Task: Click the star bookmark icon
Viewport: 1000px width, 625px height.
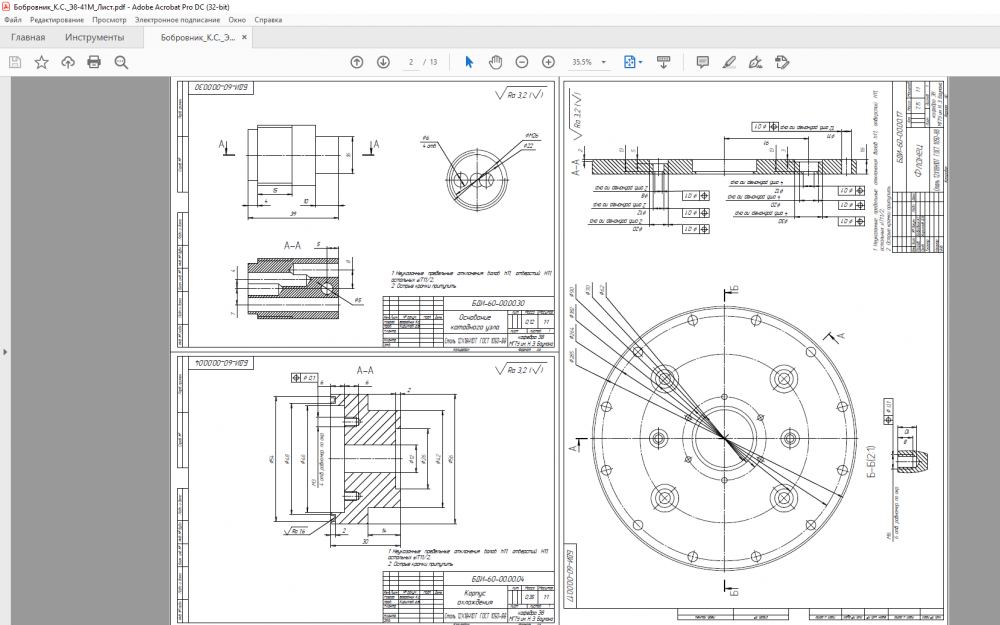Action: pos(41,62)
